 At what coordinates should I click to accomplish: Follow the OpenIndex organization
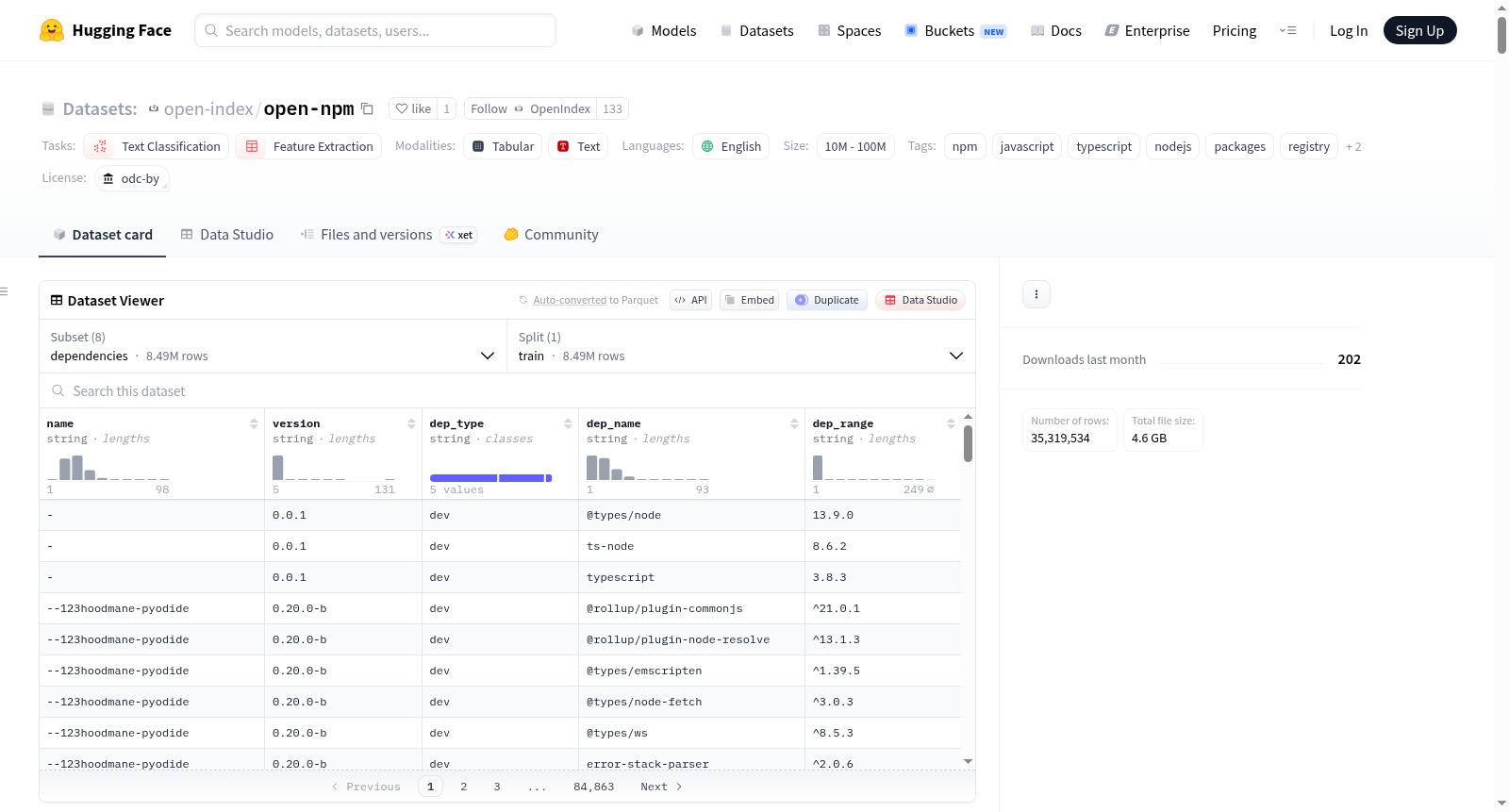pos(531,108)
